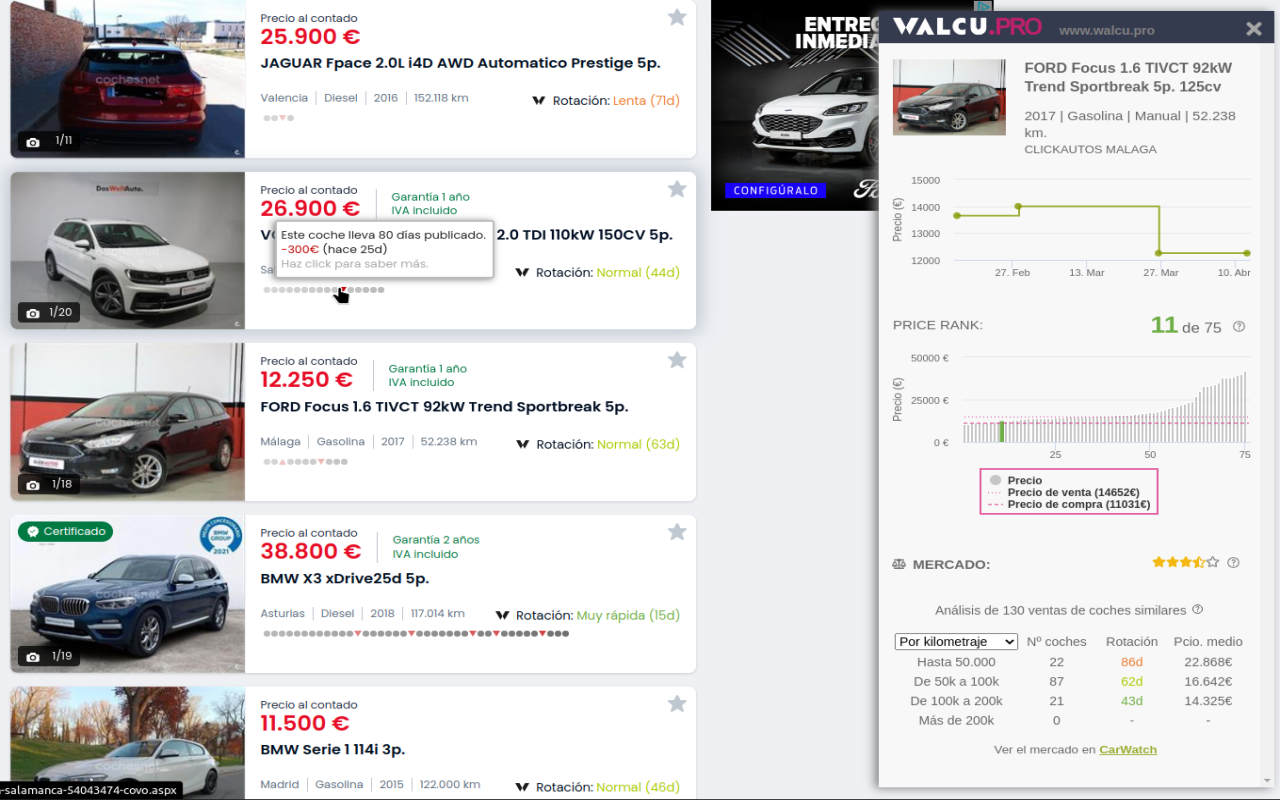Star the BMW X3 listing as favorite
This screenshot has height=800, width=1280.
coord(677,532)
